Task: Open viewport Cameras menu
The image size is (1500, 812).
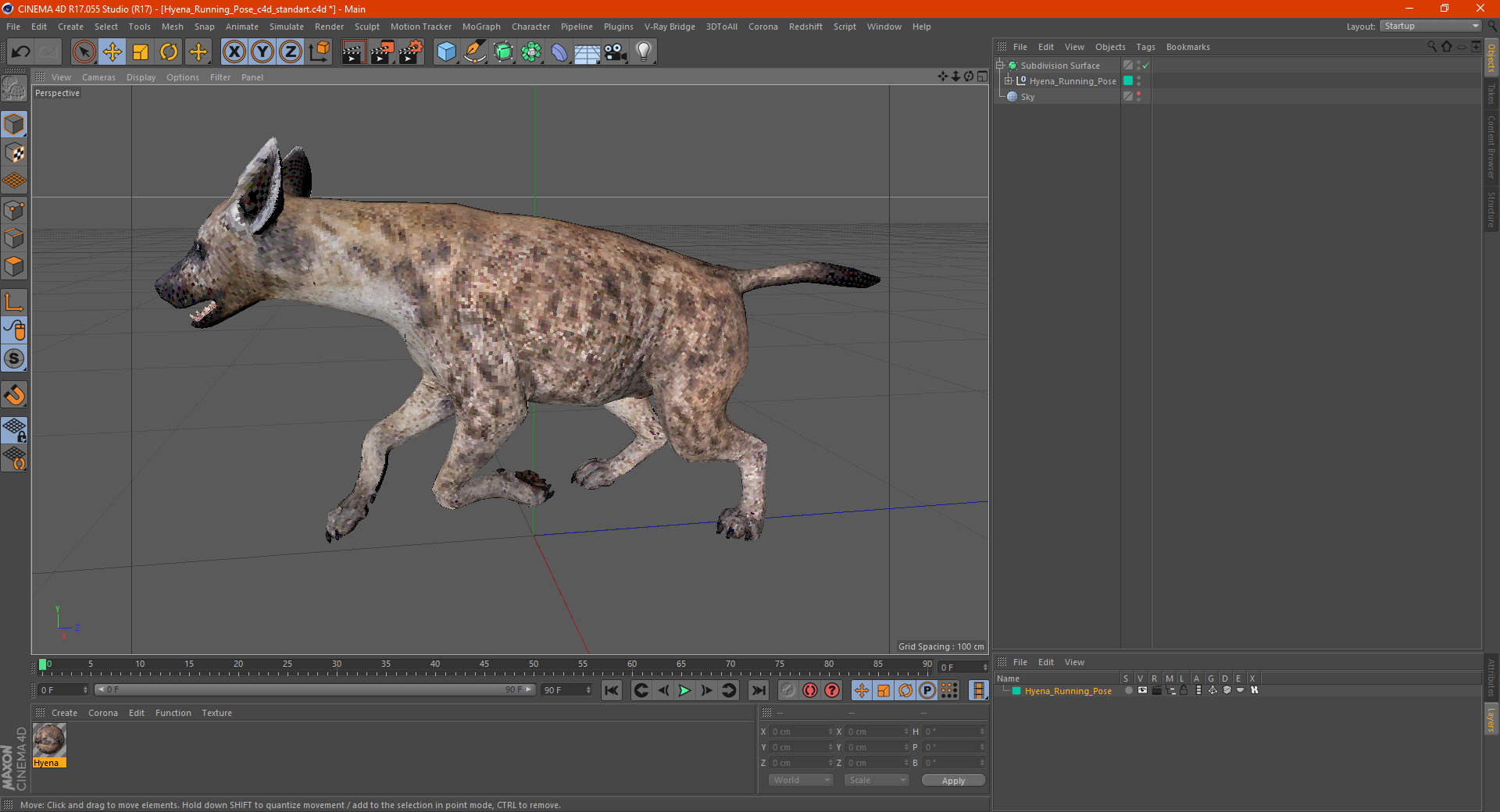Action: pos(98,77)
